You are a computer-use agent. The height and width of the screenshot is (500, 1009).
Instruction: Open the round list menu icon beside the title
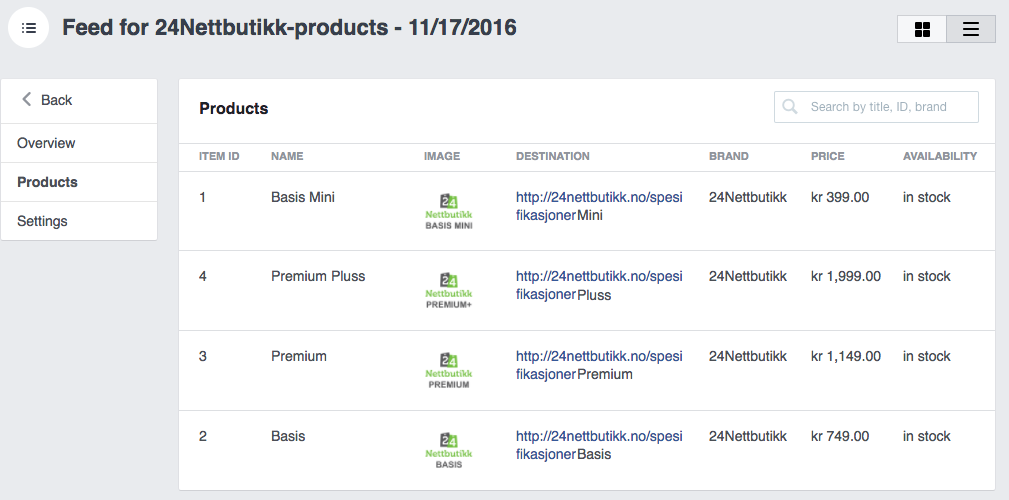click(x=28, y=28)
